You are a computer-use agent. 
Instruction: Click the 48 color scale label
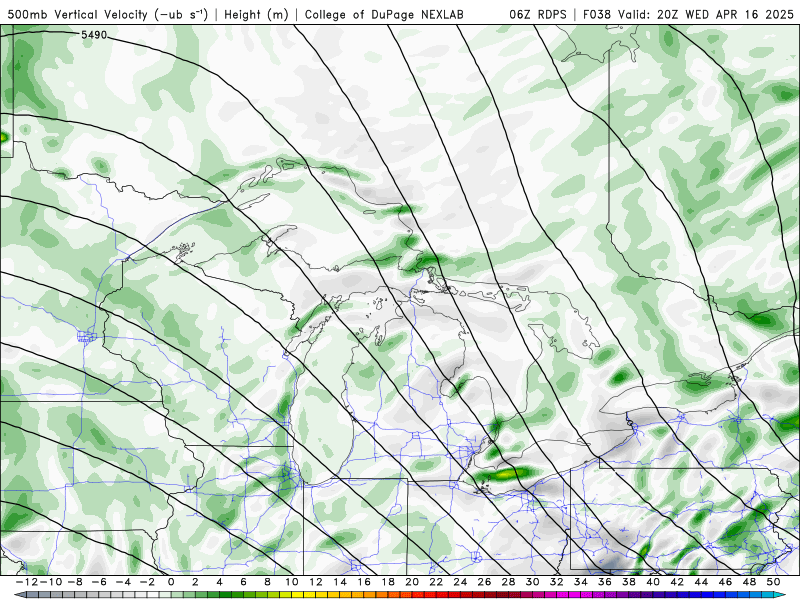(x=749, y=582)
